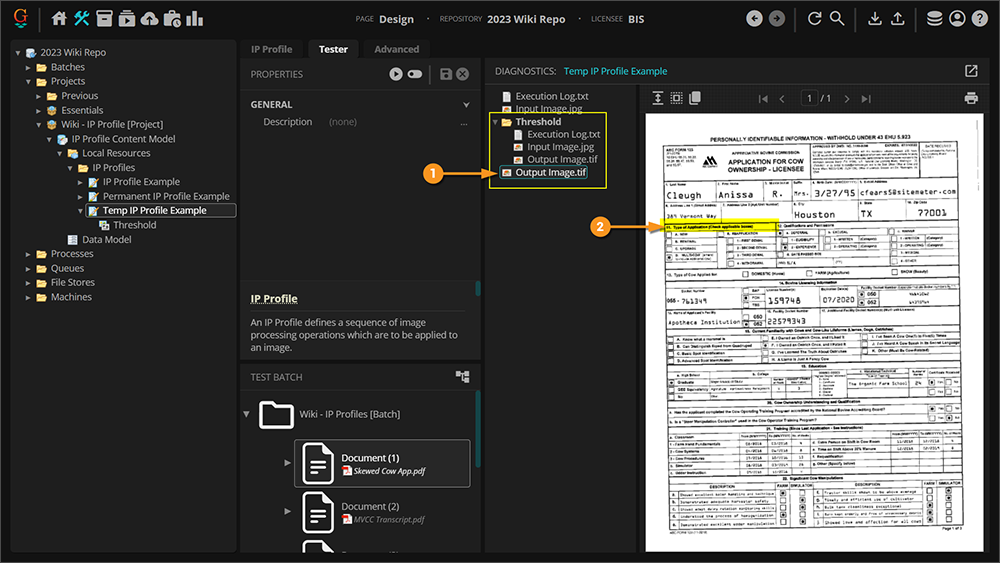
Task: Expand Document (1) in the test batch
Action: tap(288, 463)
